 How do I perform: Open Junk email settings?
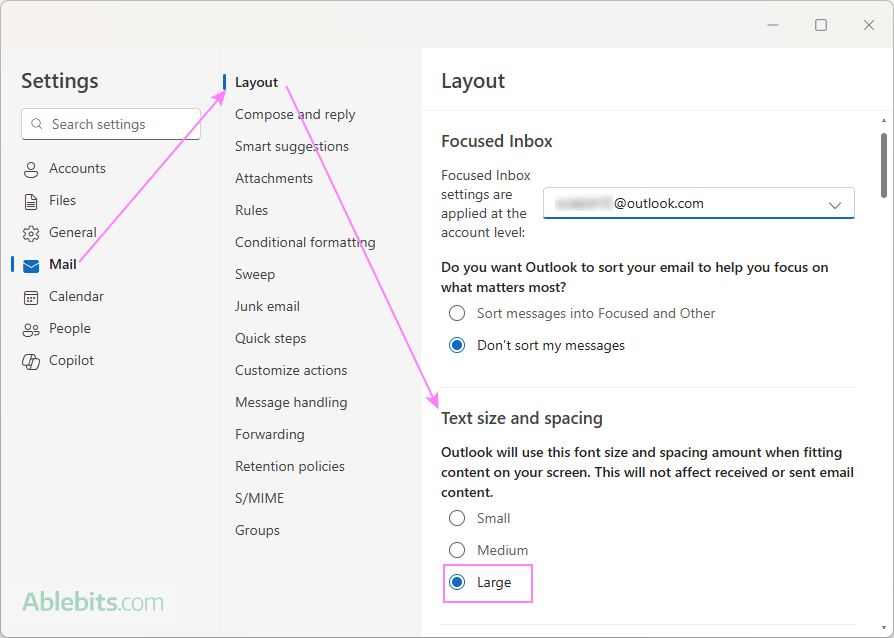pos(267,306)
